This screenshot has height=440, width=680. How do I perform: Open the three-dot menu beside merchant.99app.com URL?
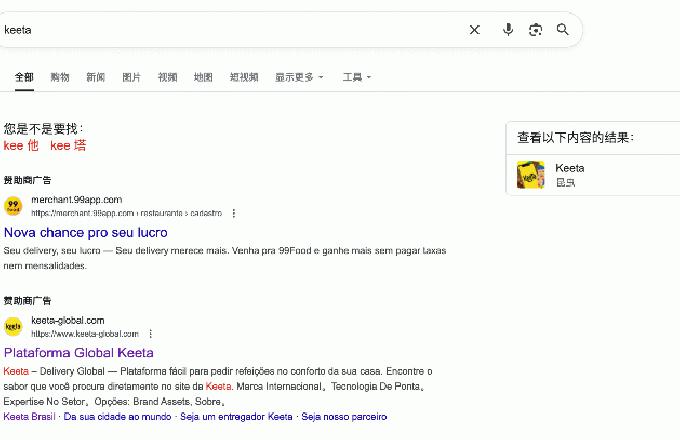coord(234,213)
